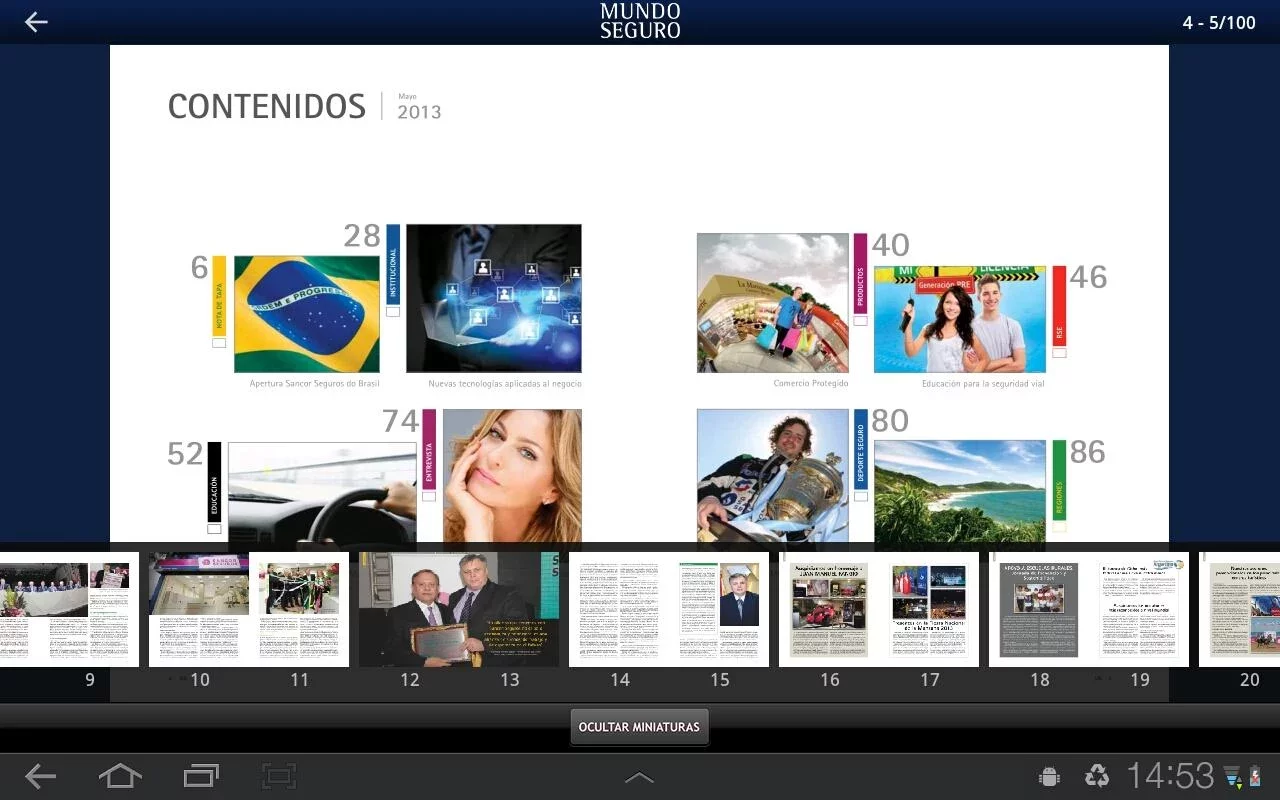Go to page number 74
This screenshot has height=800, width=1280.
[400, 421]
